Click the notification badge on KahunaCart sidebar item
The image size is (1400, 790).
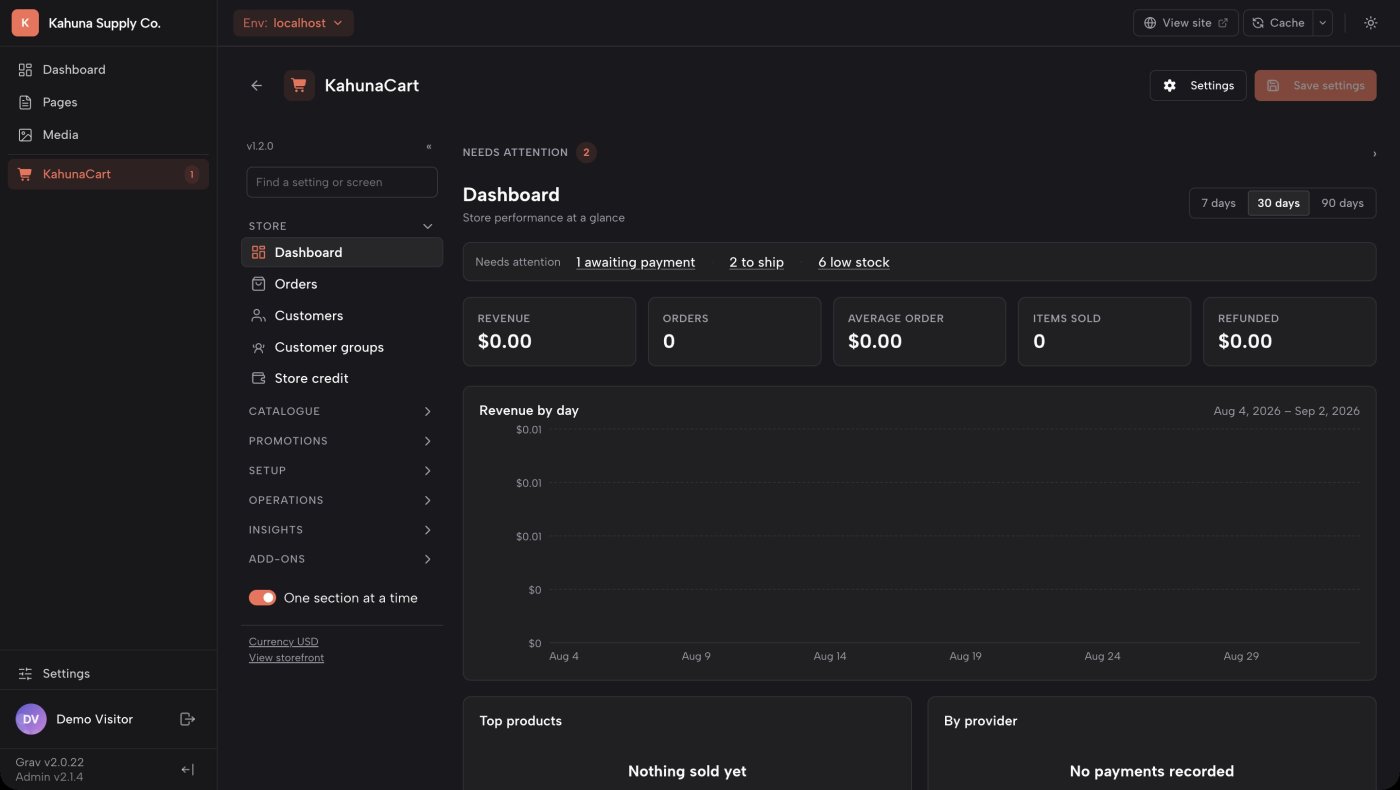(x=191, y=174)
